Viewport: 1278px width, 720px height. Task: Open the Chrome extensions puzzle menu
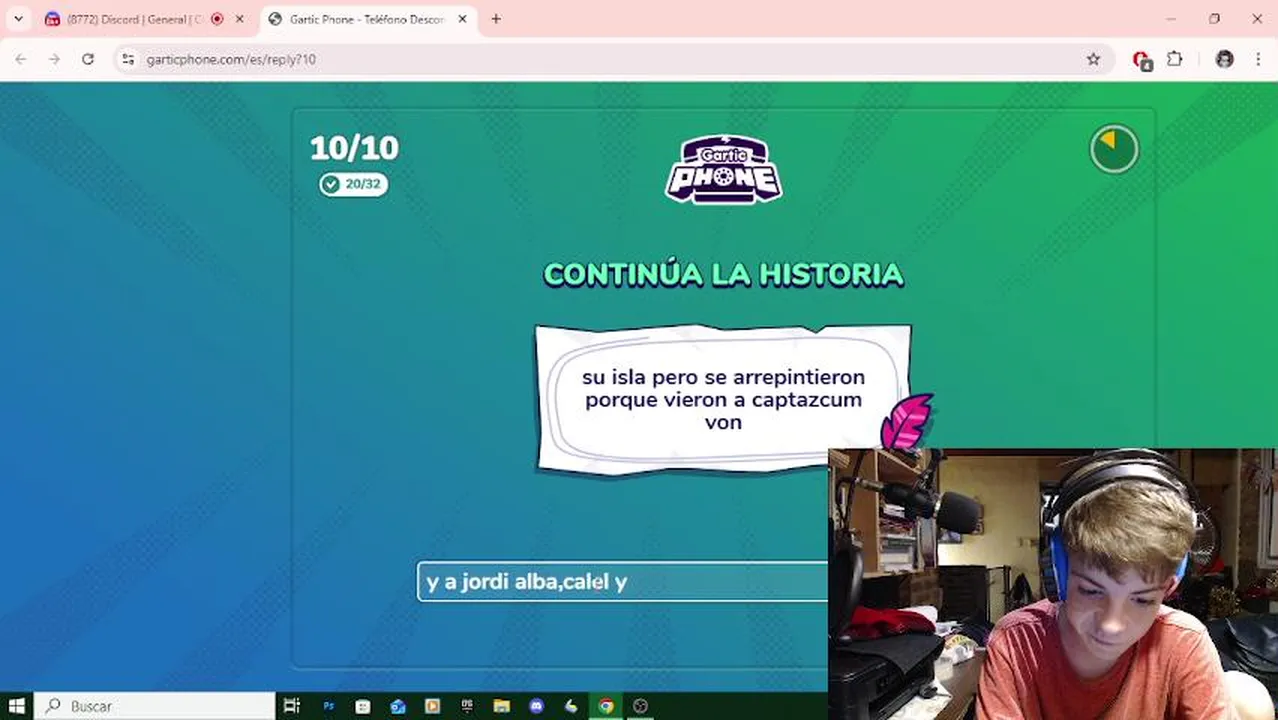click(x=1175, y=59)
